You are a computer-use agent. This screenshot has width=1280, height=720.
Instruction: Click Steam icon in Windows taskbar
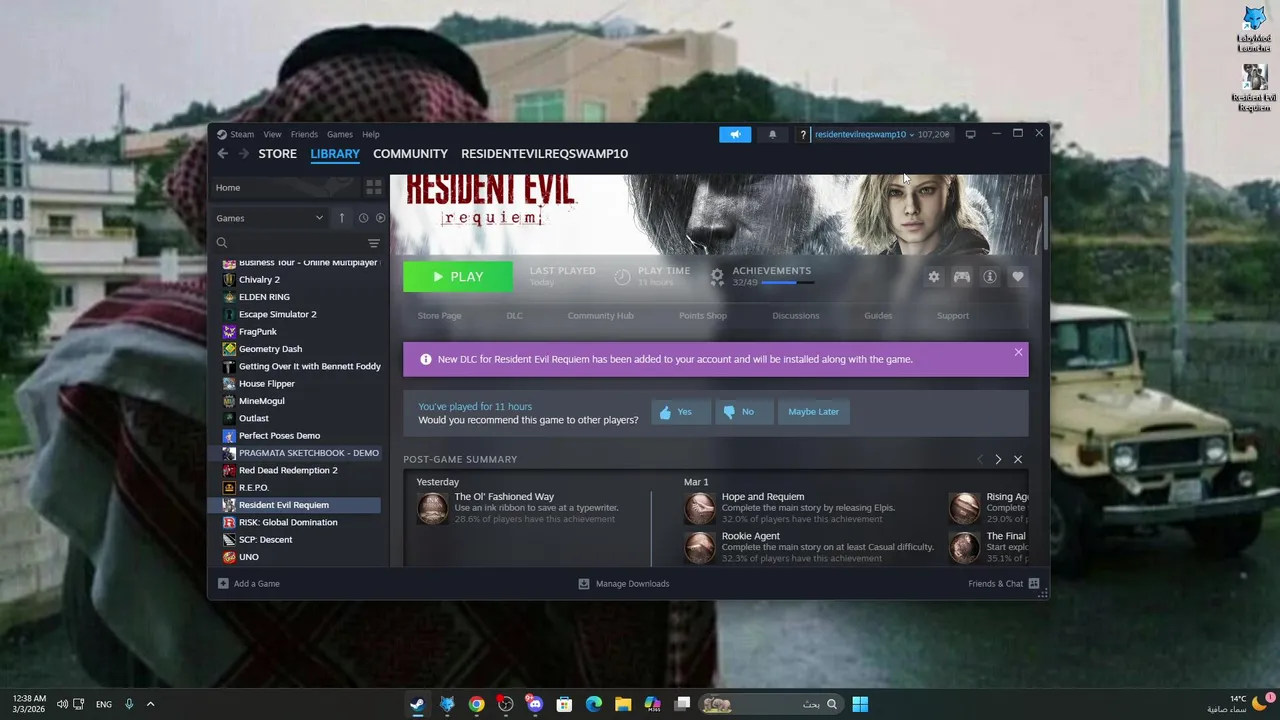417,704
